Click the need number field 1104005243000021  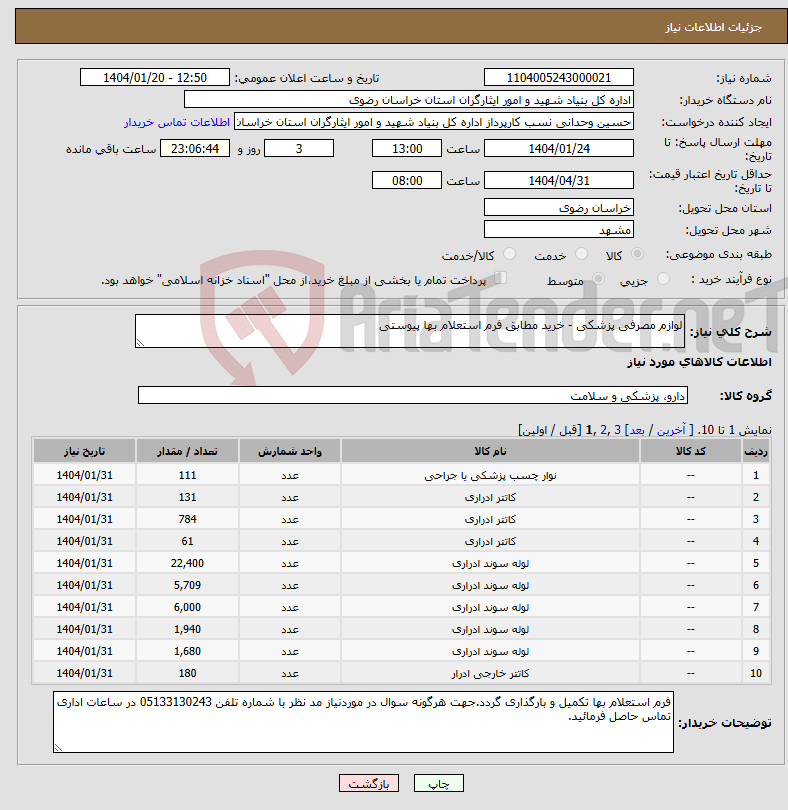pyautogui.click(x=559, y=77)
